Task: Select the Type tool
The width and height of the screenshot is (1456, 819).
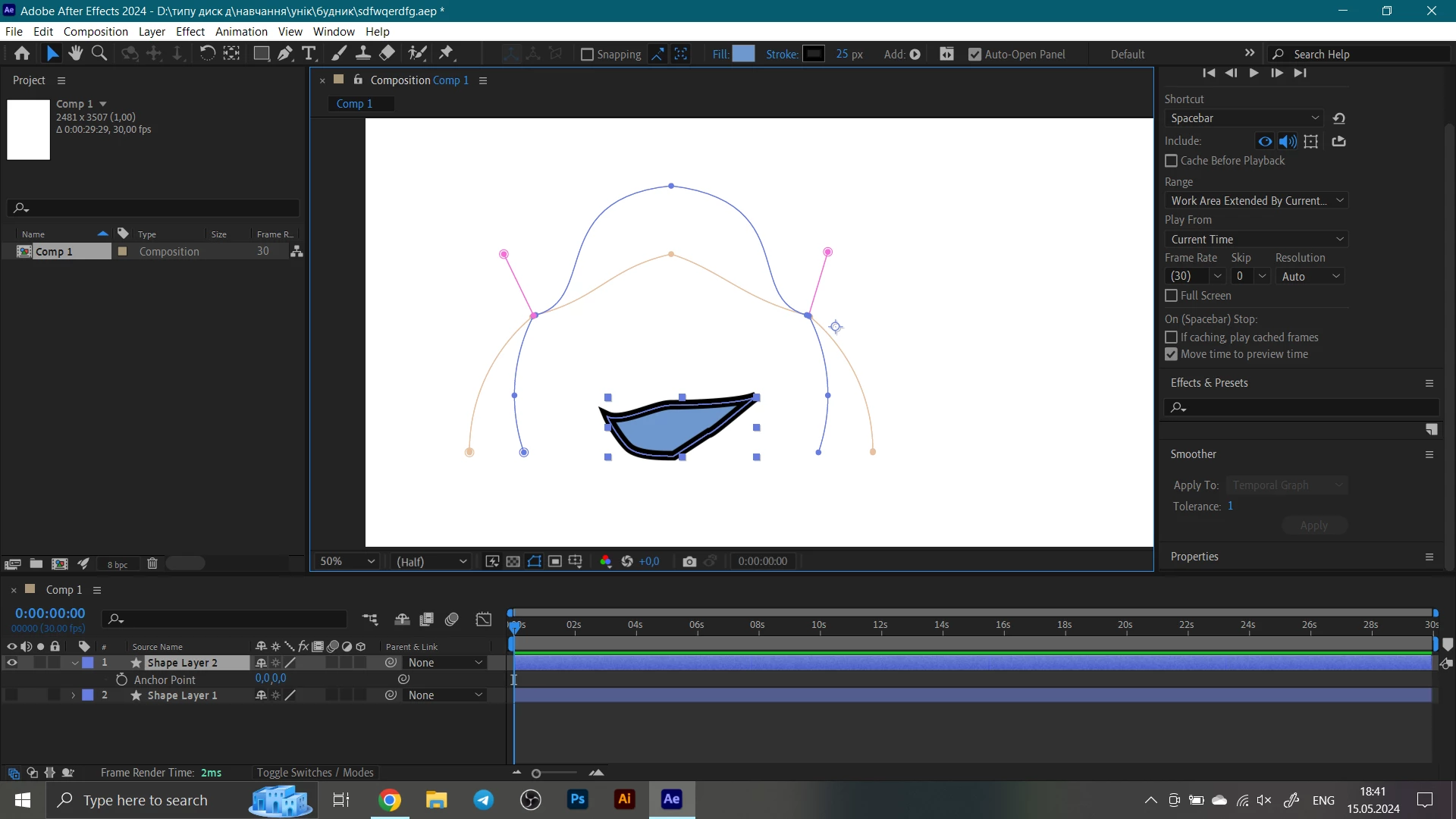Action: [x=309, y=54]
